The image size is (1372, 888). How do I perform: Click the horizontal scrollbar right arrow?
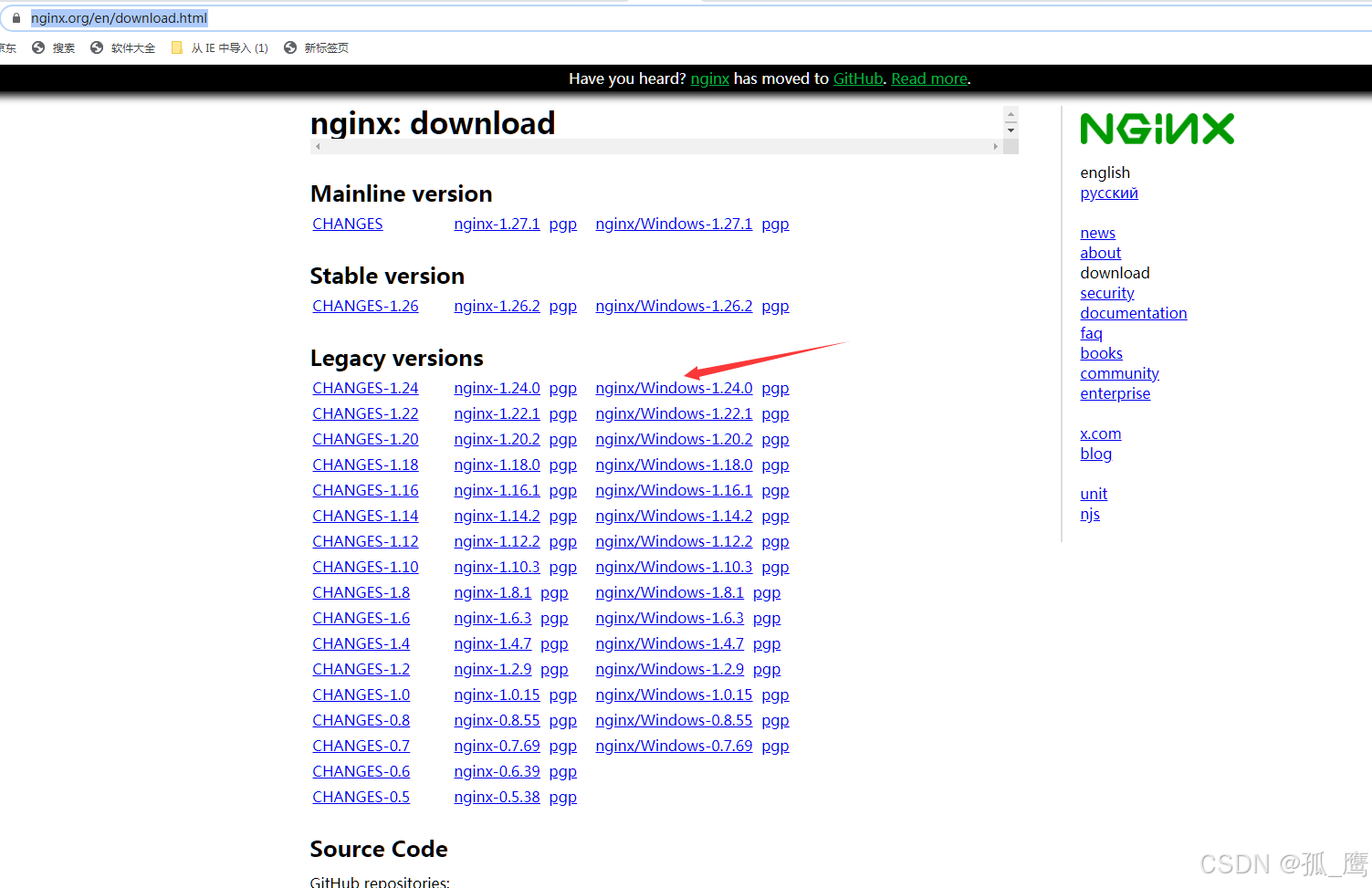pos(995,146)
